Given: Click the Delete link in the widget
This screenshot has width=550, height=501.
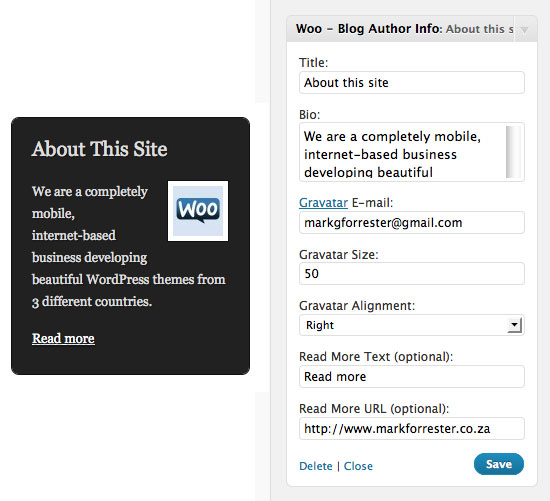Looking at the screenshot, I should coord(316,466).
